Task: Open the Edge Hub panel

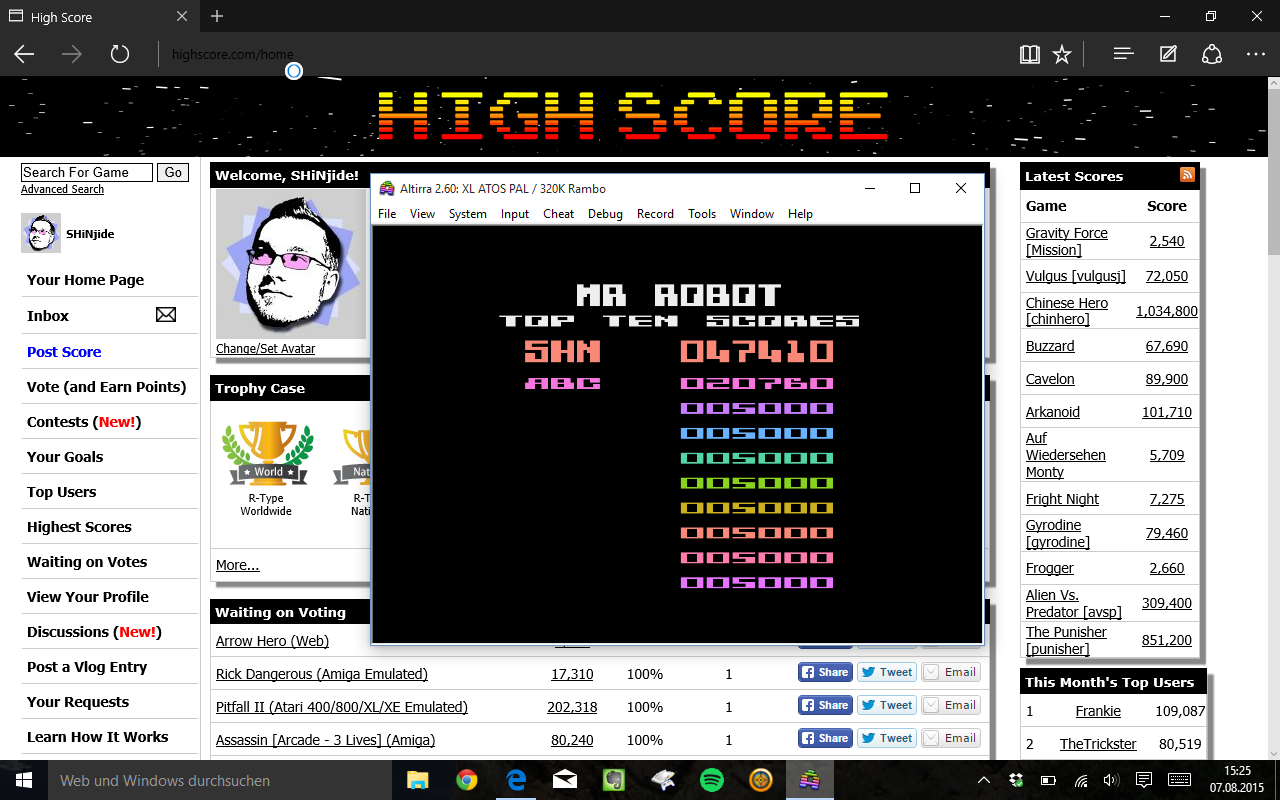Action: [x=1123, y=54]
